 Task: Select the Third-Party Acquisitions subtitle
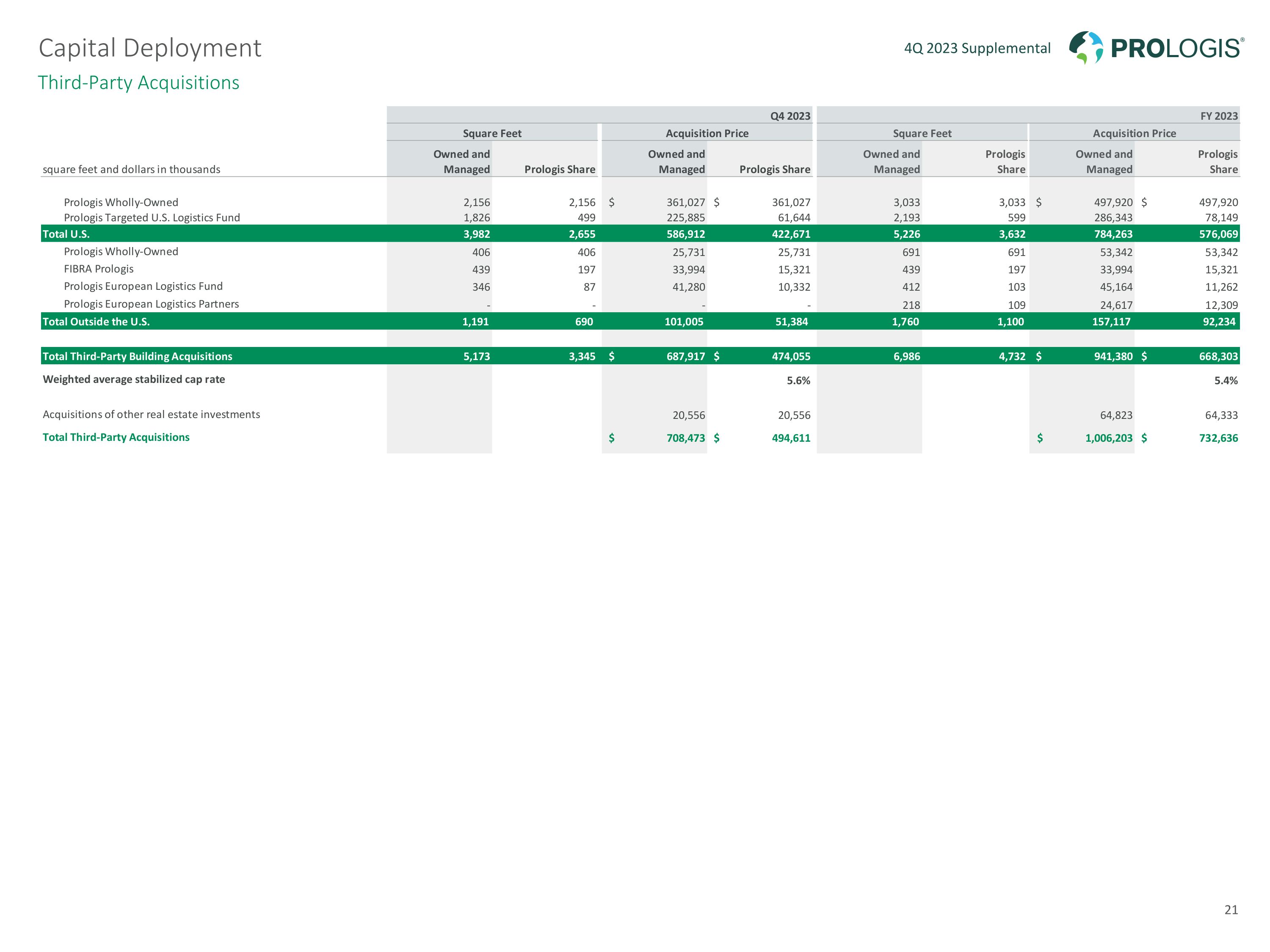coord(138,83)
